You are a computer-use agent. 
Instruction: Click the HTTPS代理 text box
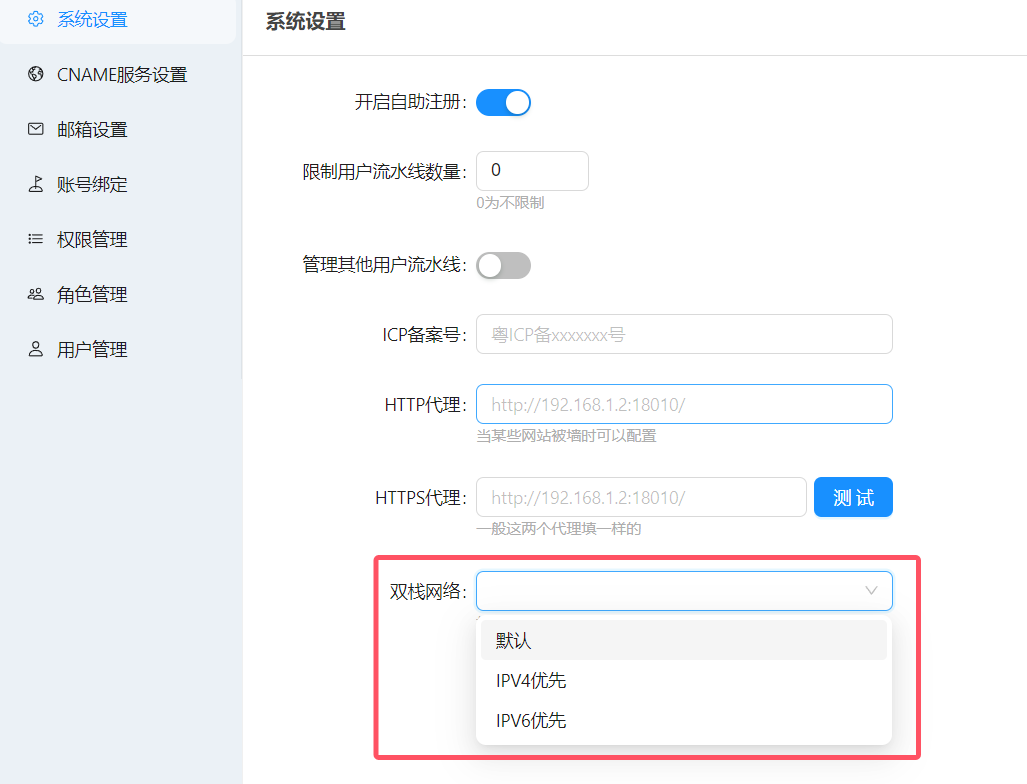[x=641, y=497]
